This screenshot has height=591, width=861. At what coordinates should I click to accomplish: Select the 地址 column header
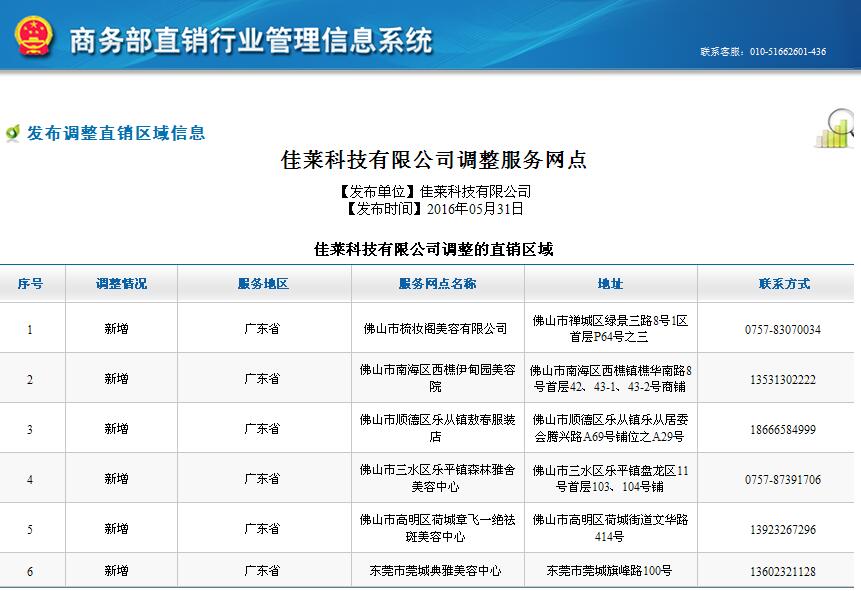(x=610, y=284)
